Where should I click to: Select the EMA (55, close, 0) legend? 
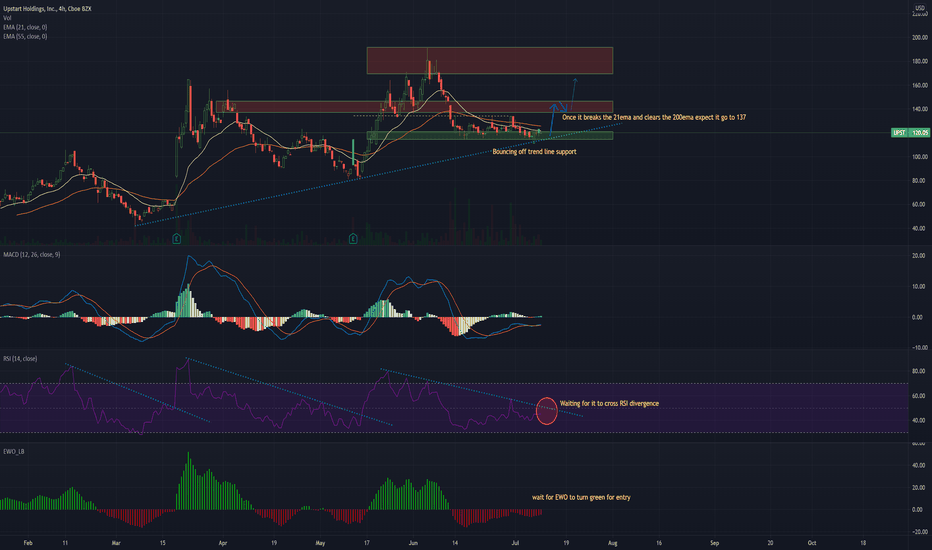point(25,36)
